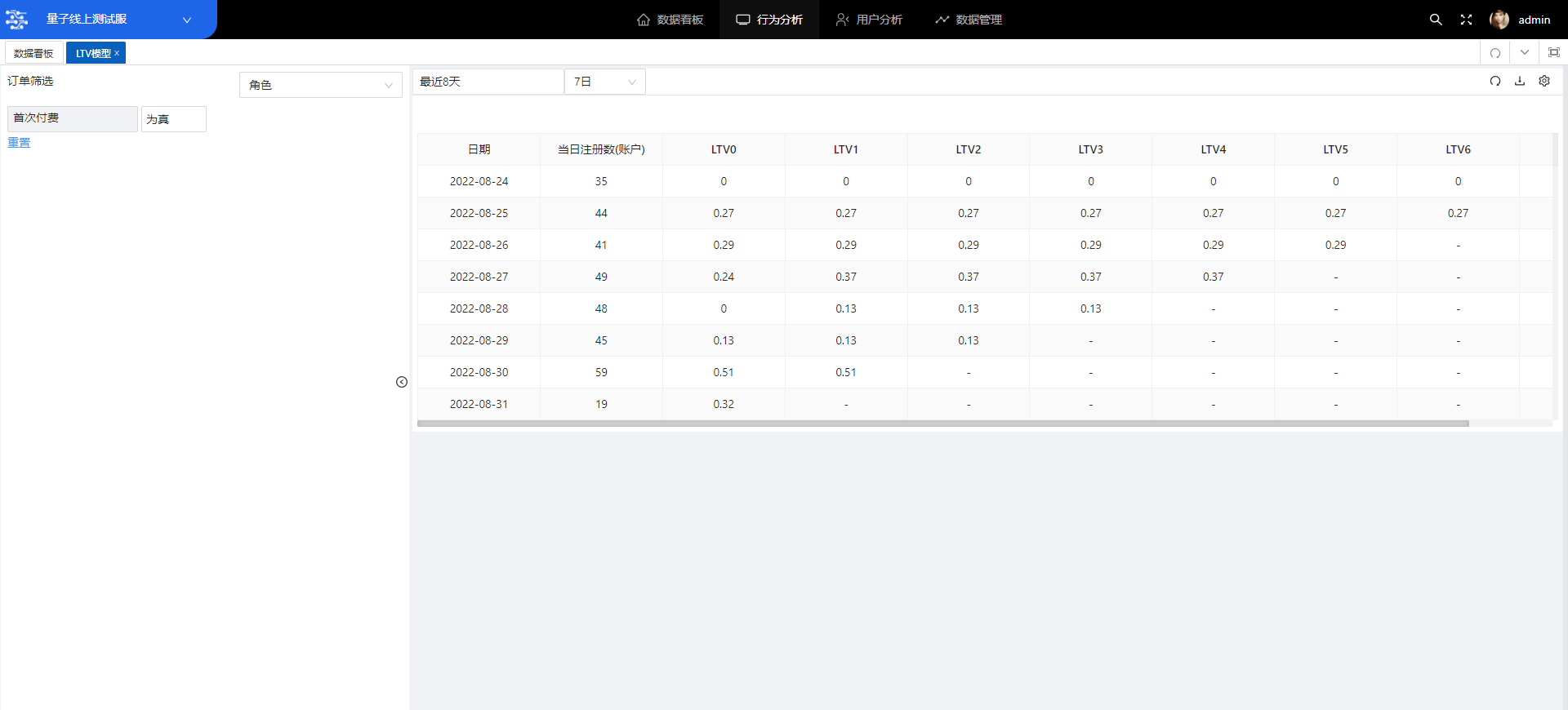The width and height of the screenshot is (1568, 710).
Task: Refresh the LTV table data
Action: [1494, 81]
